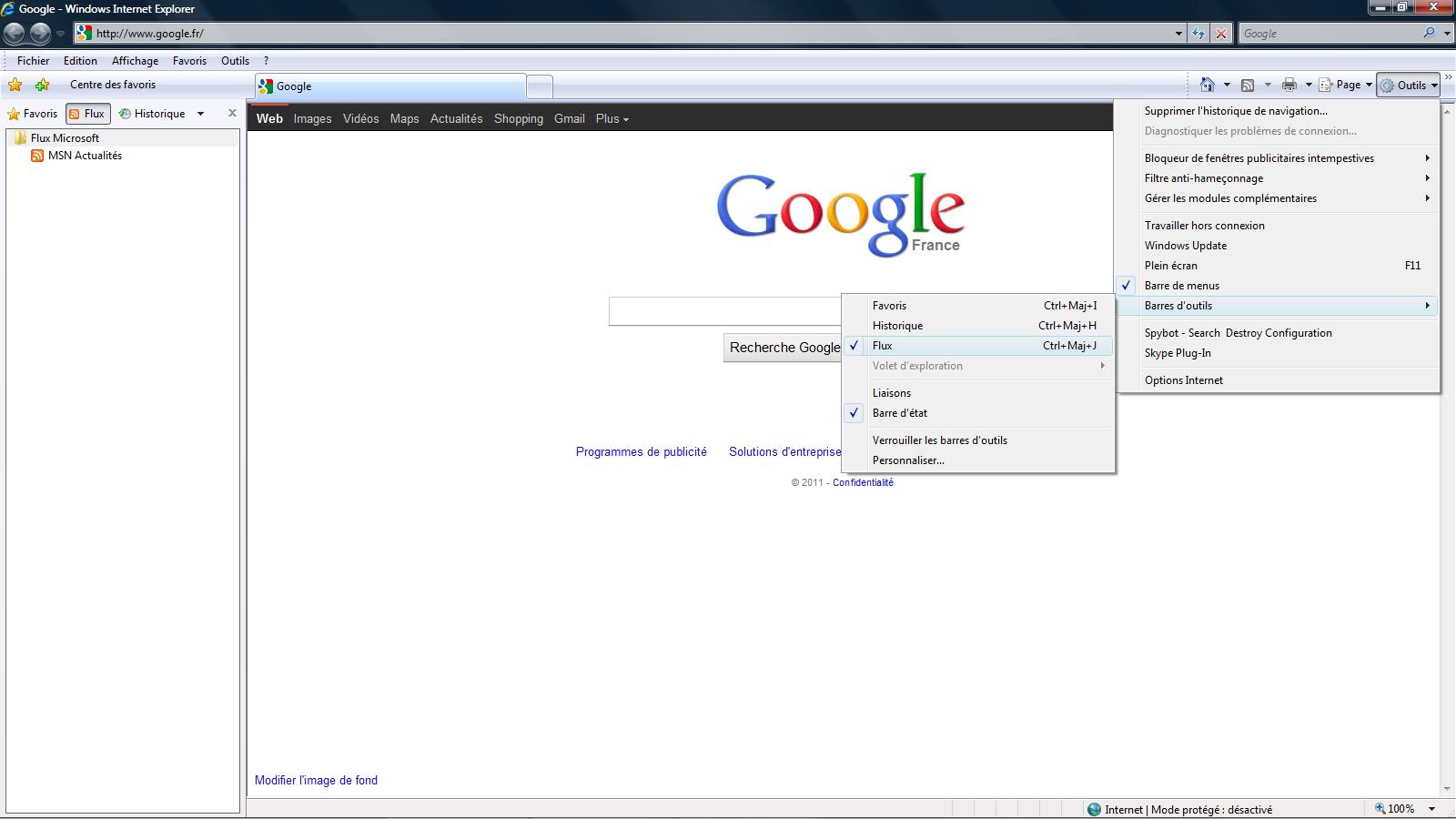
Task: Click the Google page tab
Action: click(390, 86)
